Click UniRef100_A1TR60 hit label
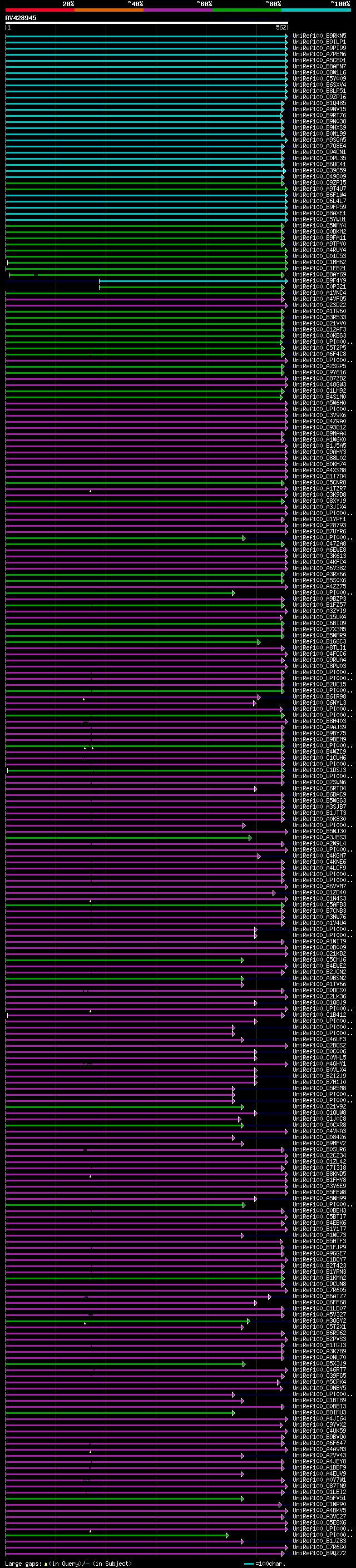This screenshot has height=1568, width=356. coord(319,311)
